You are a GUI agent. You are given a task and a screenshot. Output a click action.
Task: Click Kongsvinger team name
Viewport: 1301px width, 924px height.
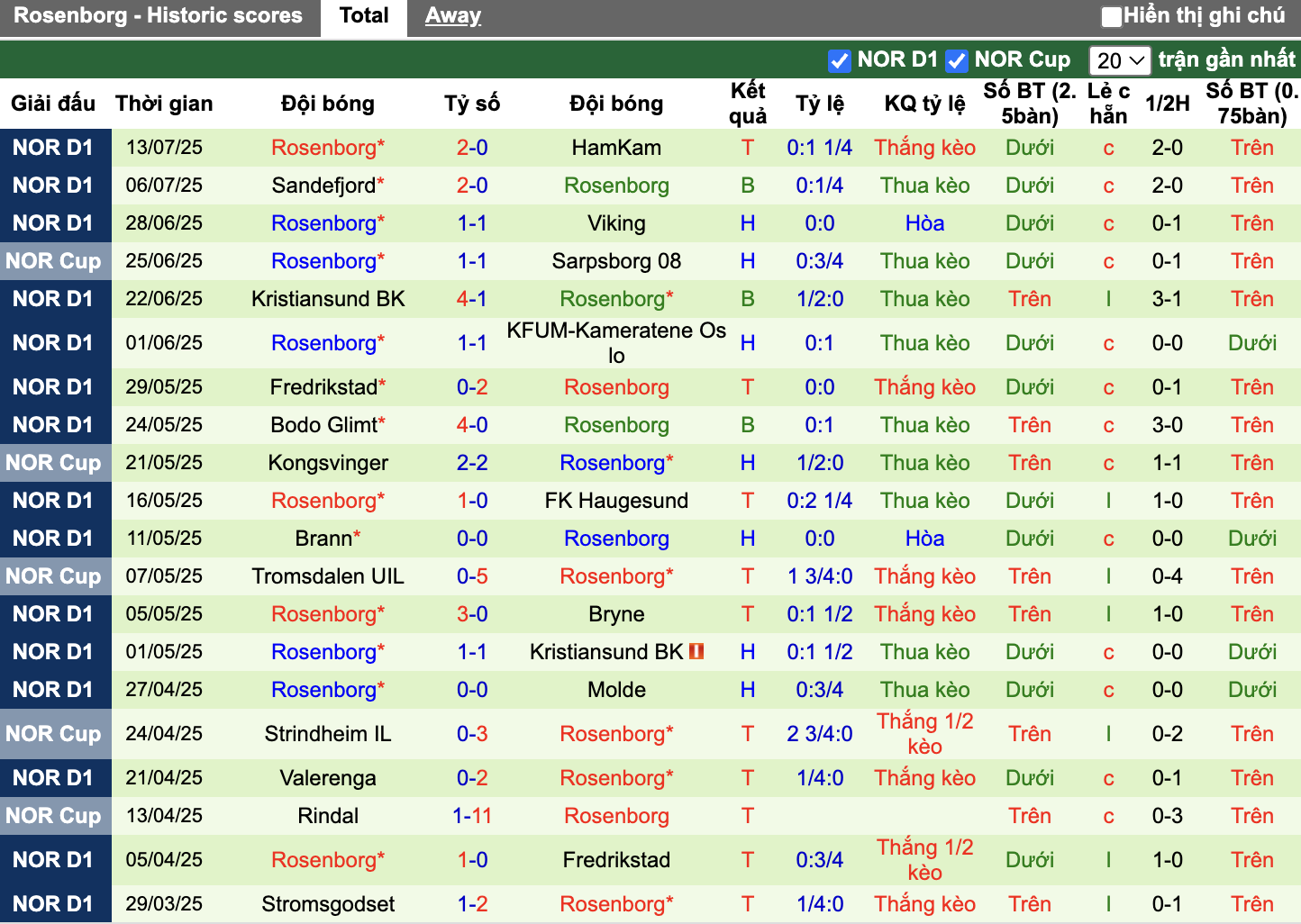coord(328,463)
